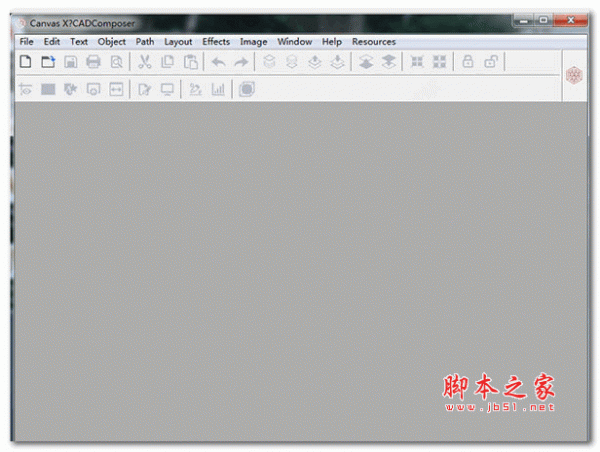Viewport: 600px width, 452px height.
Task: Click the Paste clipboard icon
Action: click(x=191, y=62)
